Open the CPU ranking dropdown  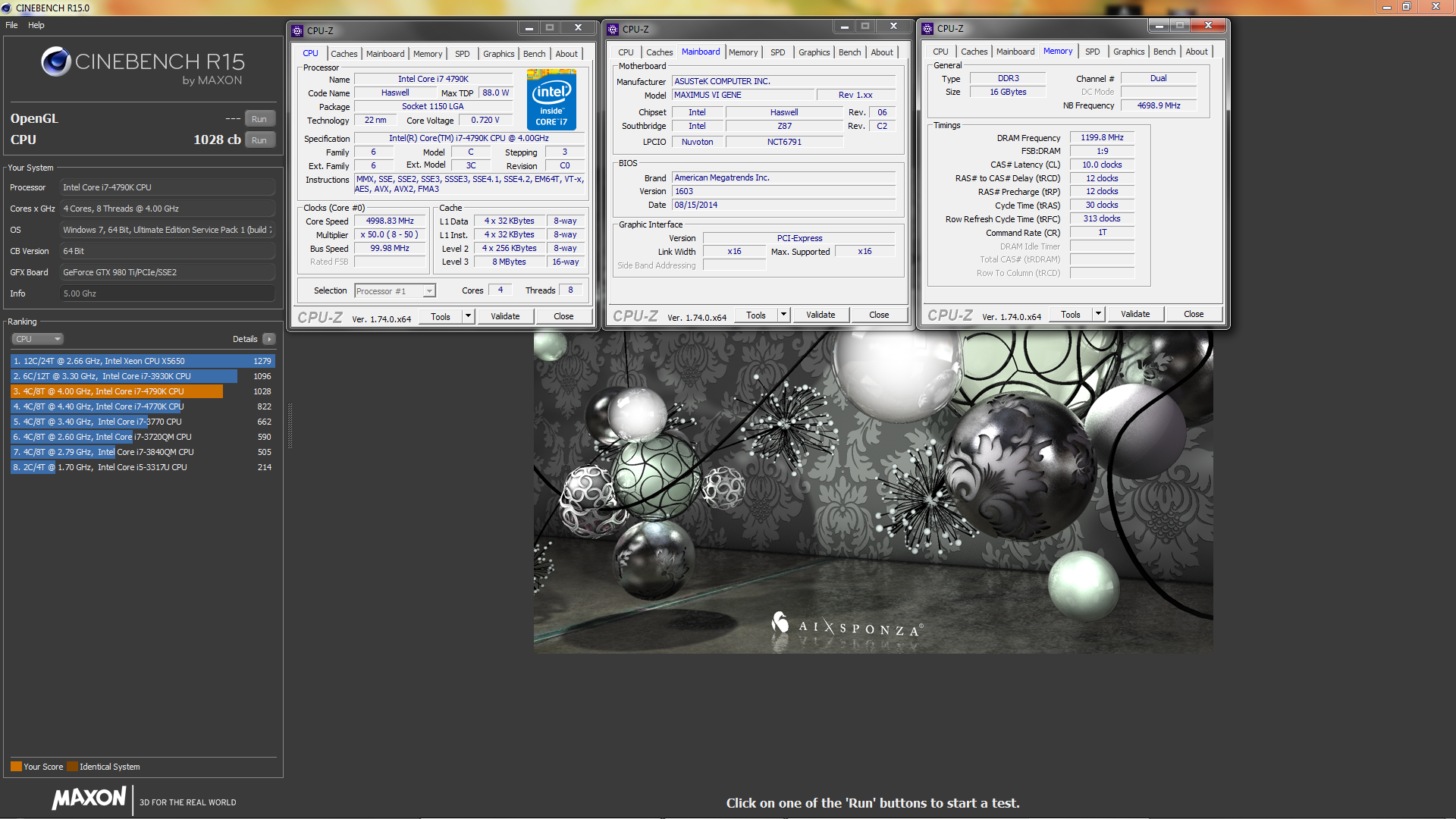coord(37,339)
